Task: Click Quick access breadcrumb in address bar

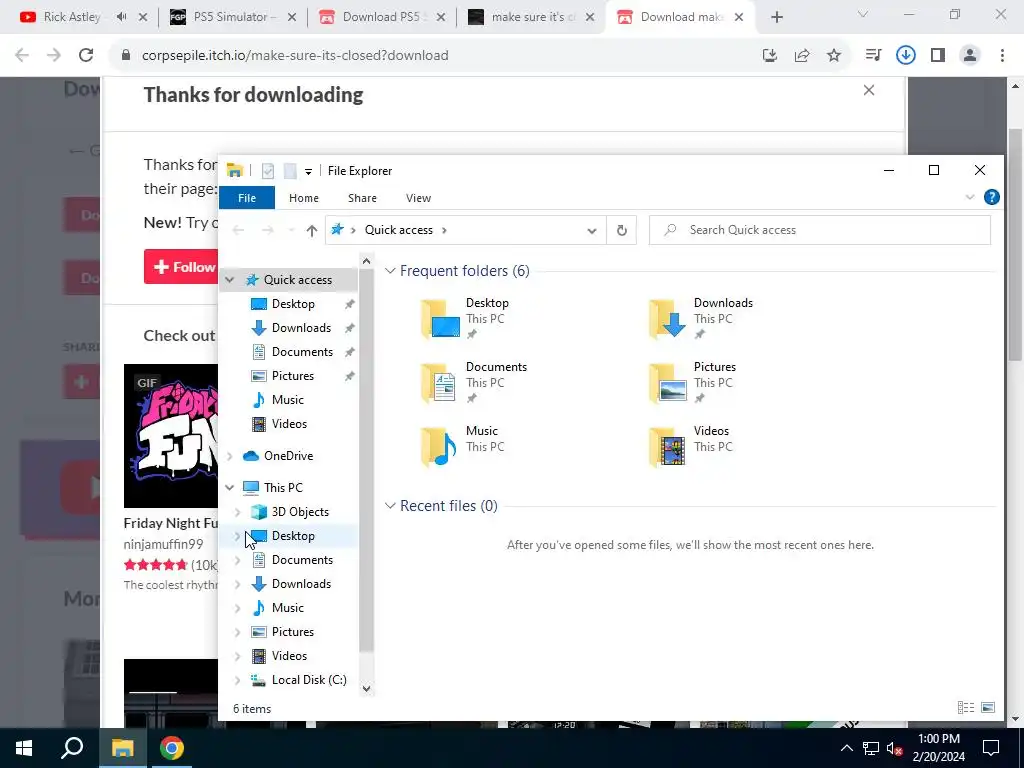Action: tap(398, 230)
